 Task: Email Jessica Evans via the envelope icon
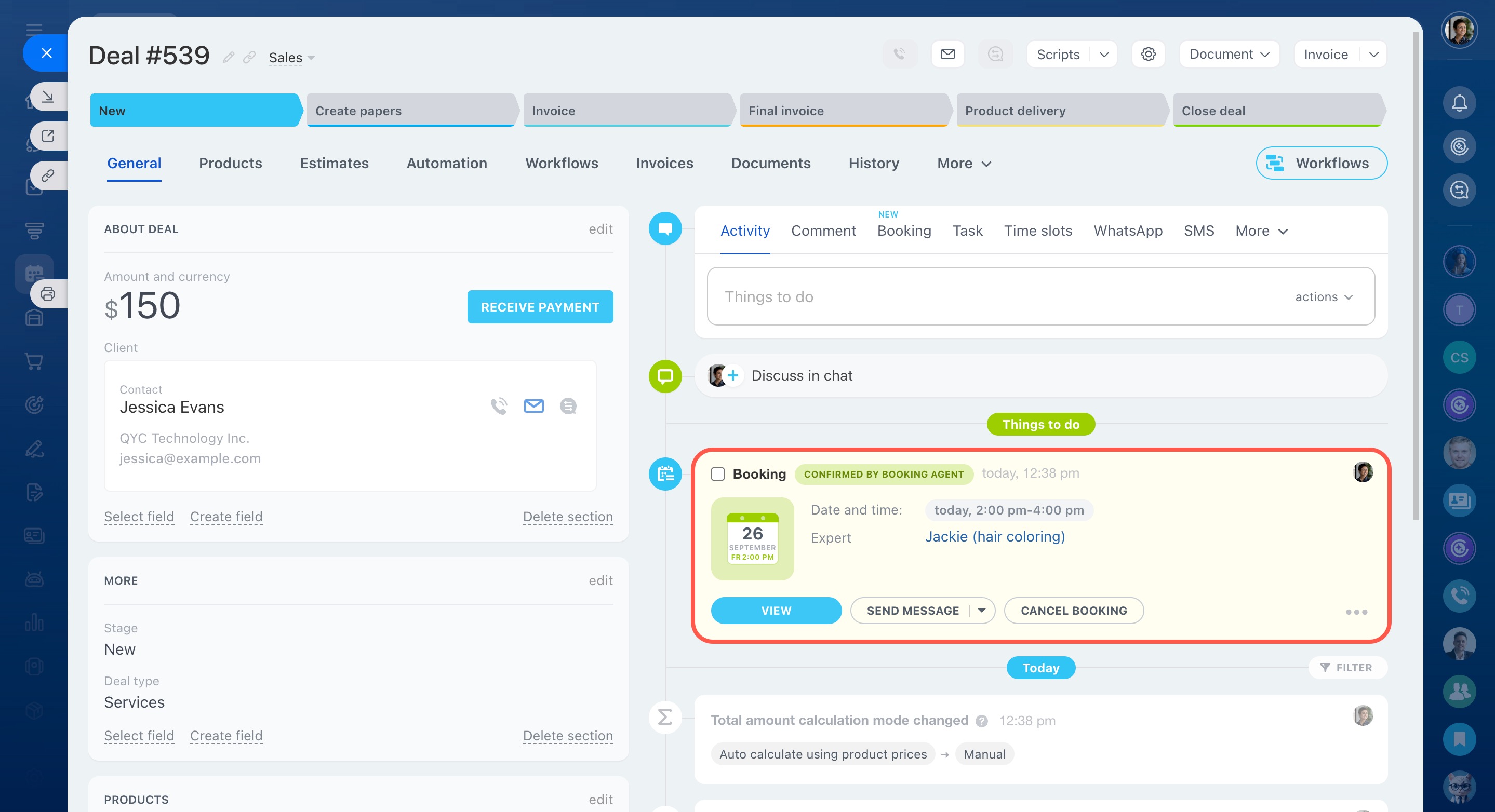(x=533, y=406)
